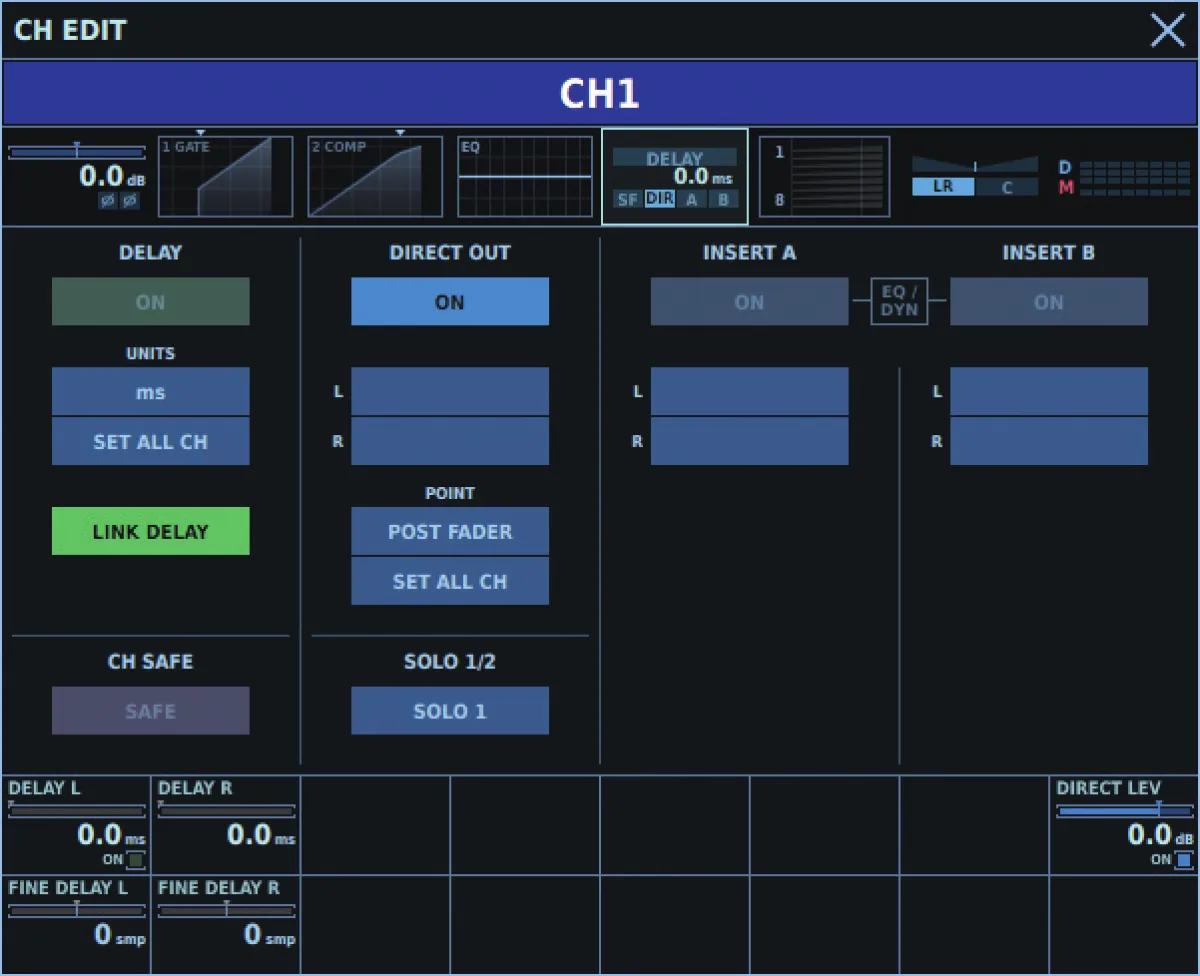1200x976 pixels.
Task: Toggle channel SAFE button
Action: click(x=151, y=711)
